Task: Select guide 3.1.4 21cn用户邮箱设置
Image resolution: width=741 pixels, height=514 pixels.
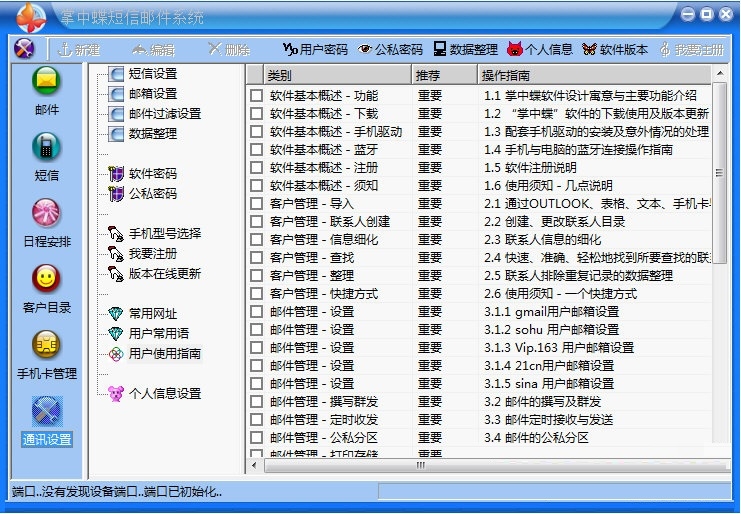Action: click(549, 366)
